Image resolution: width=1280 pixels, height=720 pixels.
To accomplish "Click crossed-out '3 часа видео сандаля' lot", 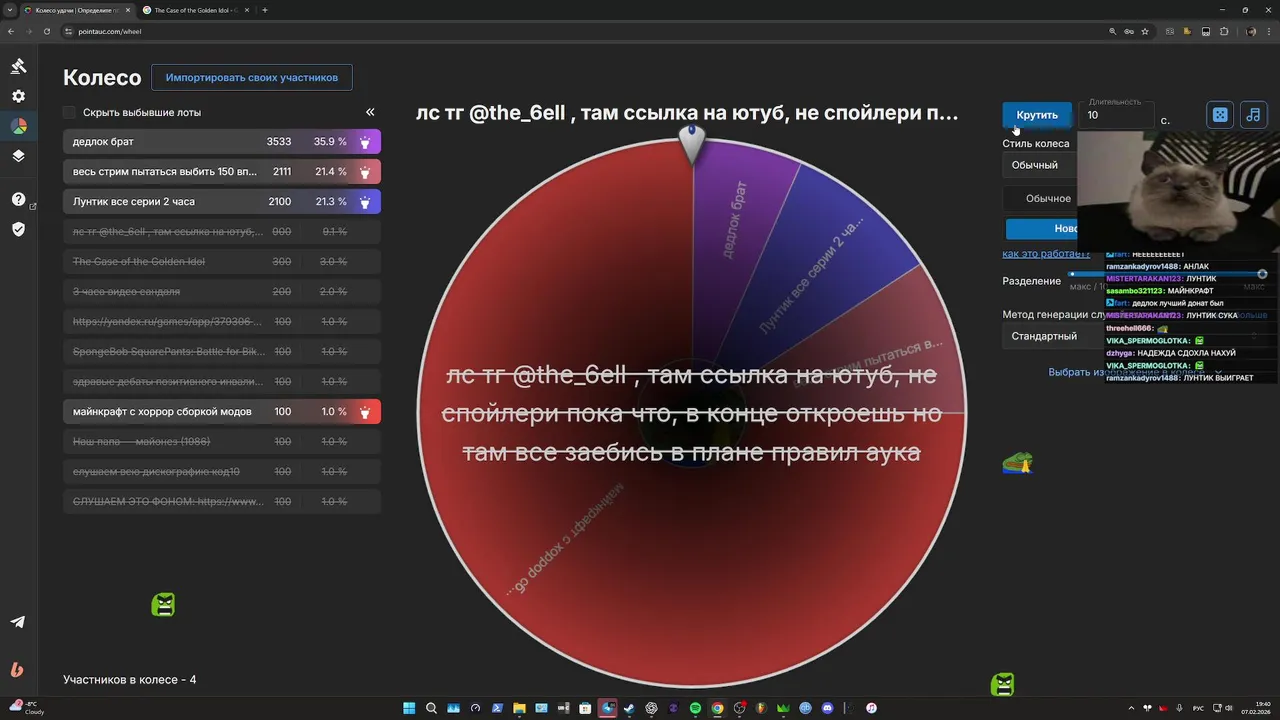I will pyautogui.click(x=222, y=292).
